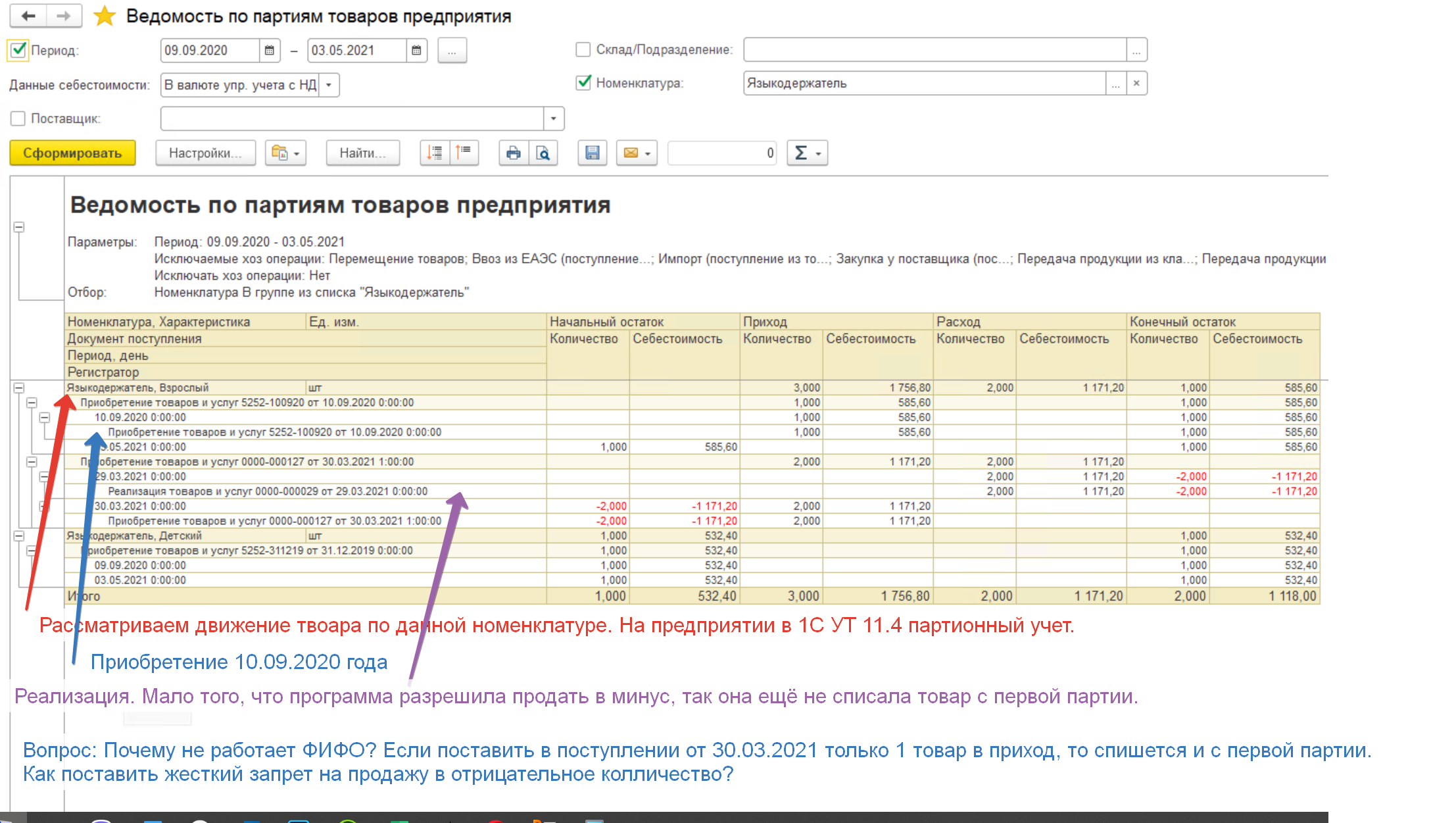Screen dimensions: 1456x823
Task: Uncheck the Период checkbox
Action: point(18,50)
